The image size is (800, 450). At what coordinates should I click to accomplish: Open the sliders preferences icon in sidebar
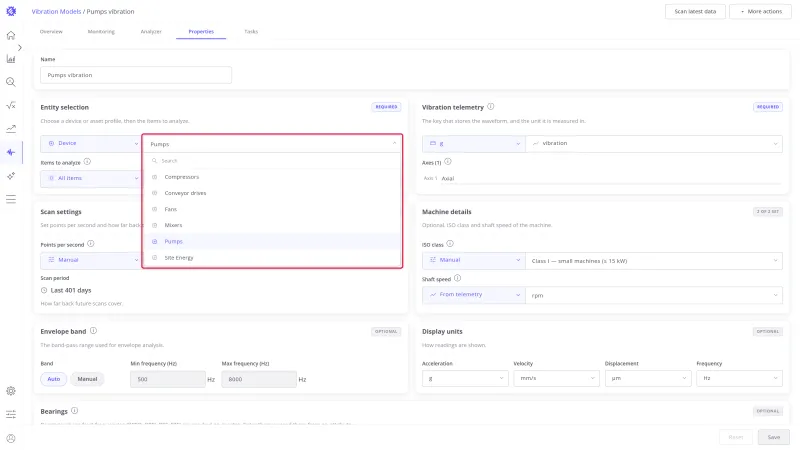(11, 414)
